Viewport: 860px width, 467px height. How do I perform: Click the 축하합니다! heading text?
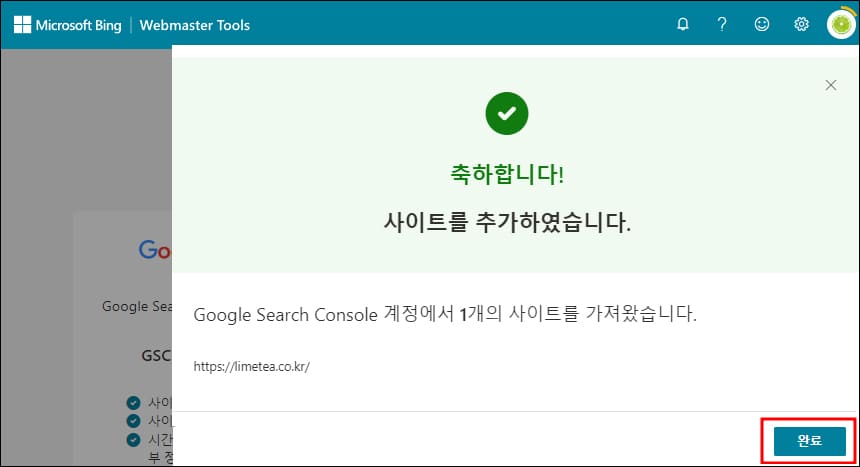507,175
